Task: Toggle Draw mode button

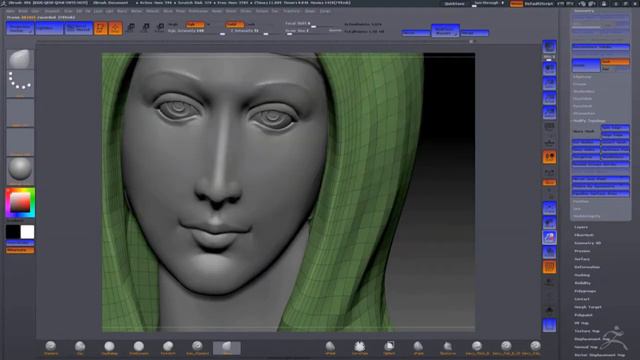Action: (x=116, y=28)
